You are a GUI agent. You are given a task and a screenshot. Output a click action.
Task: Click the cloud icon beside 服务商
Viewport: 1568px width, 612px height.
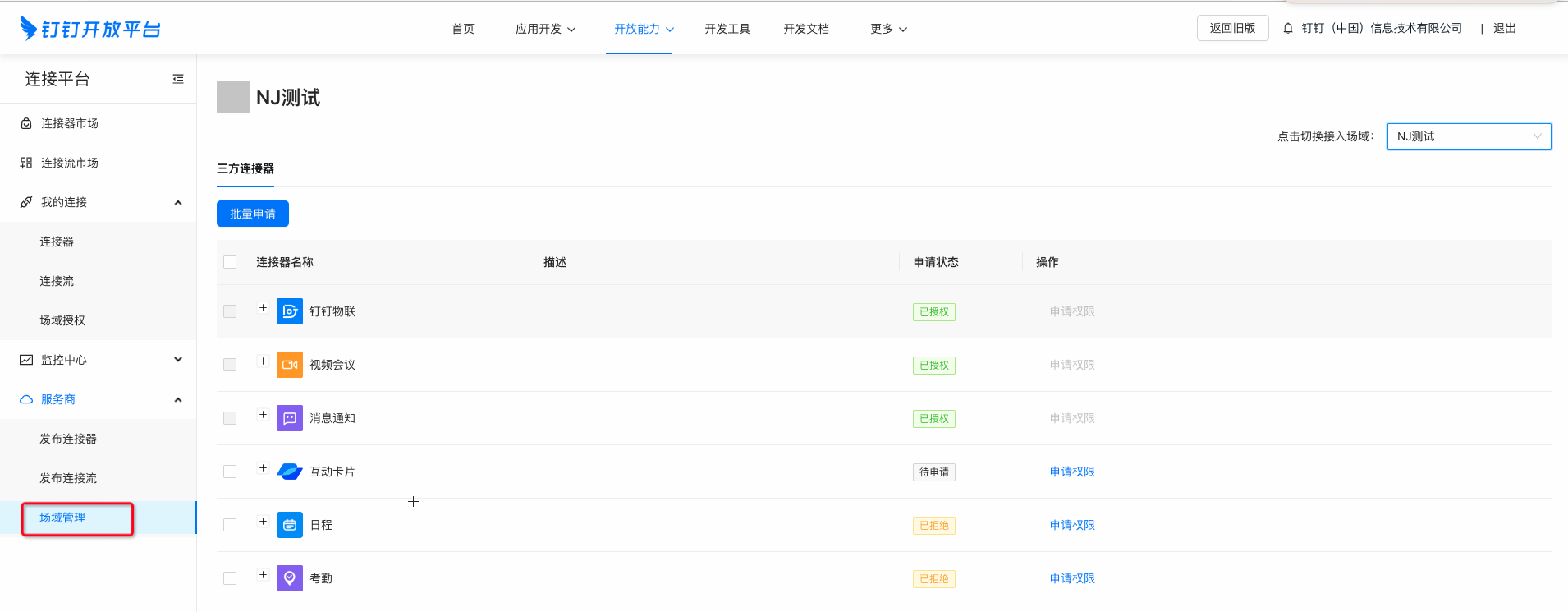point(26,399)
